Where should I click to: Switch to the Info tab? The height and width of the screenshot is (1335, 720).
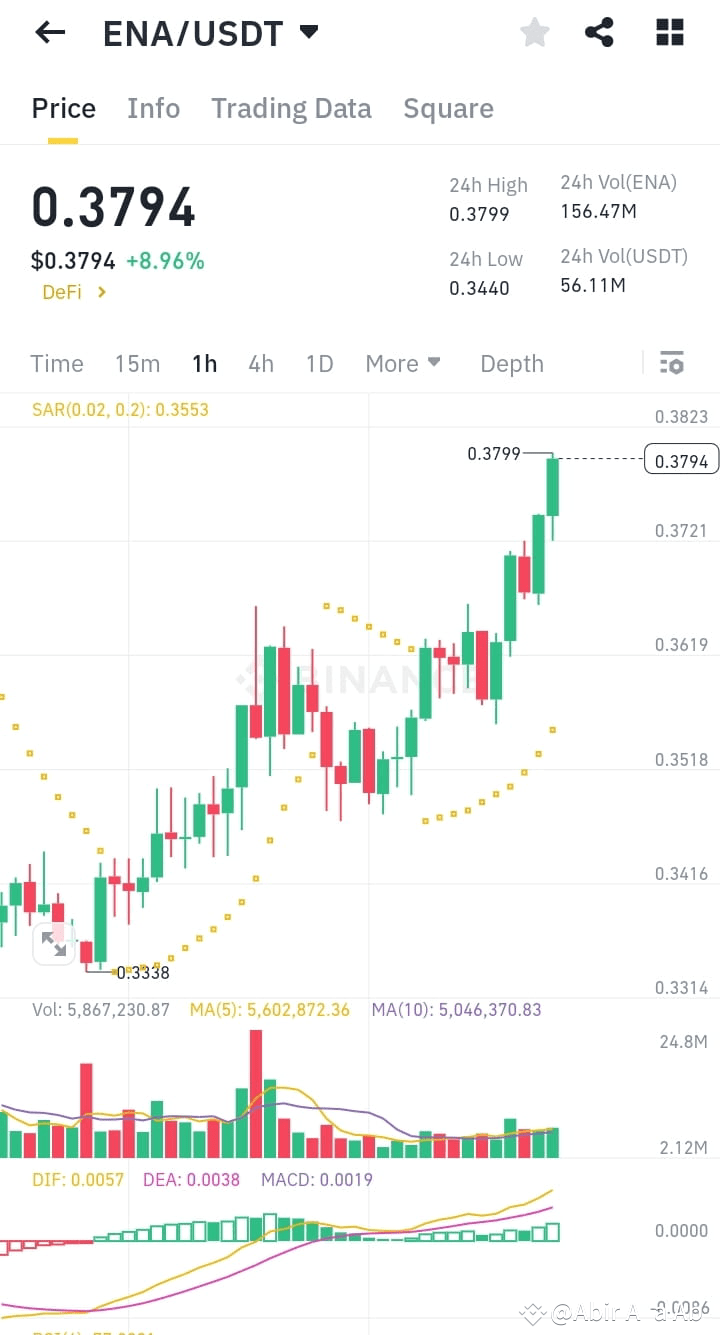153,108
